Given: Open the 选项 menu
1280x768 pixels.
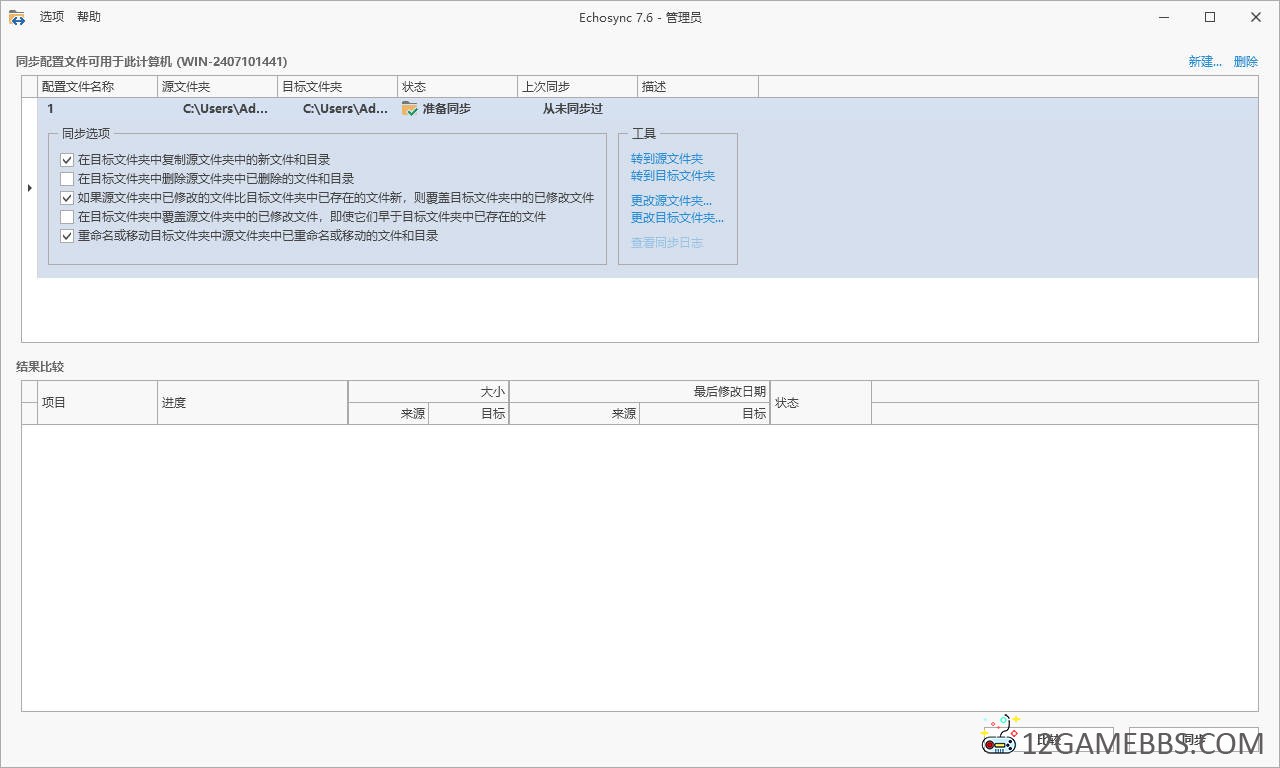Looking at the screenshot, I should 52,17.
